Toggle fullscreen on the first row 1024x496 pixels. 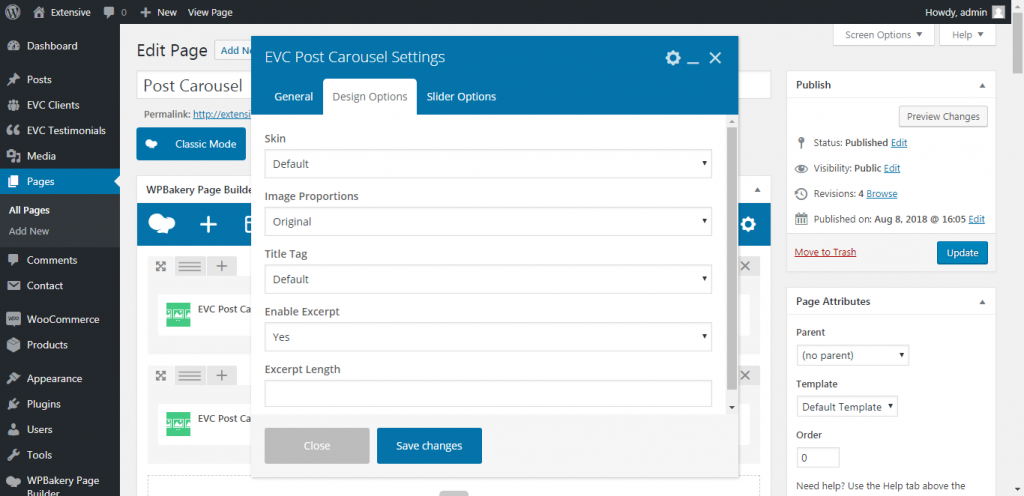point(161,266)
